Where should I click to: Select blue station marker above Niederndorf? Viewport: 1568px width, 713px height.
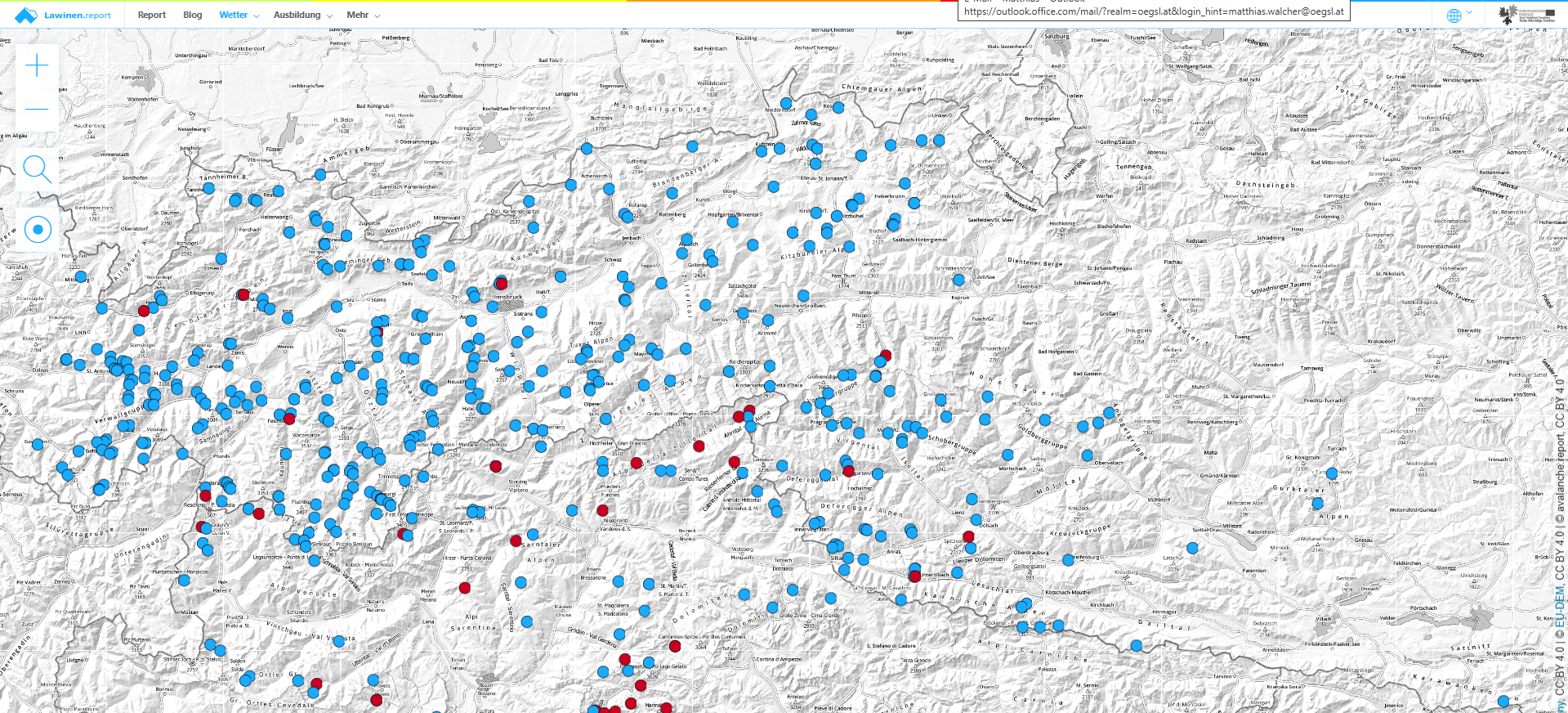click(786, 103)
